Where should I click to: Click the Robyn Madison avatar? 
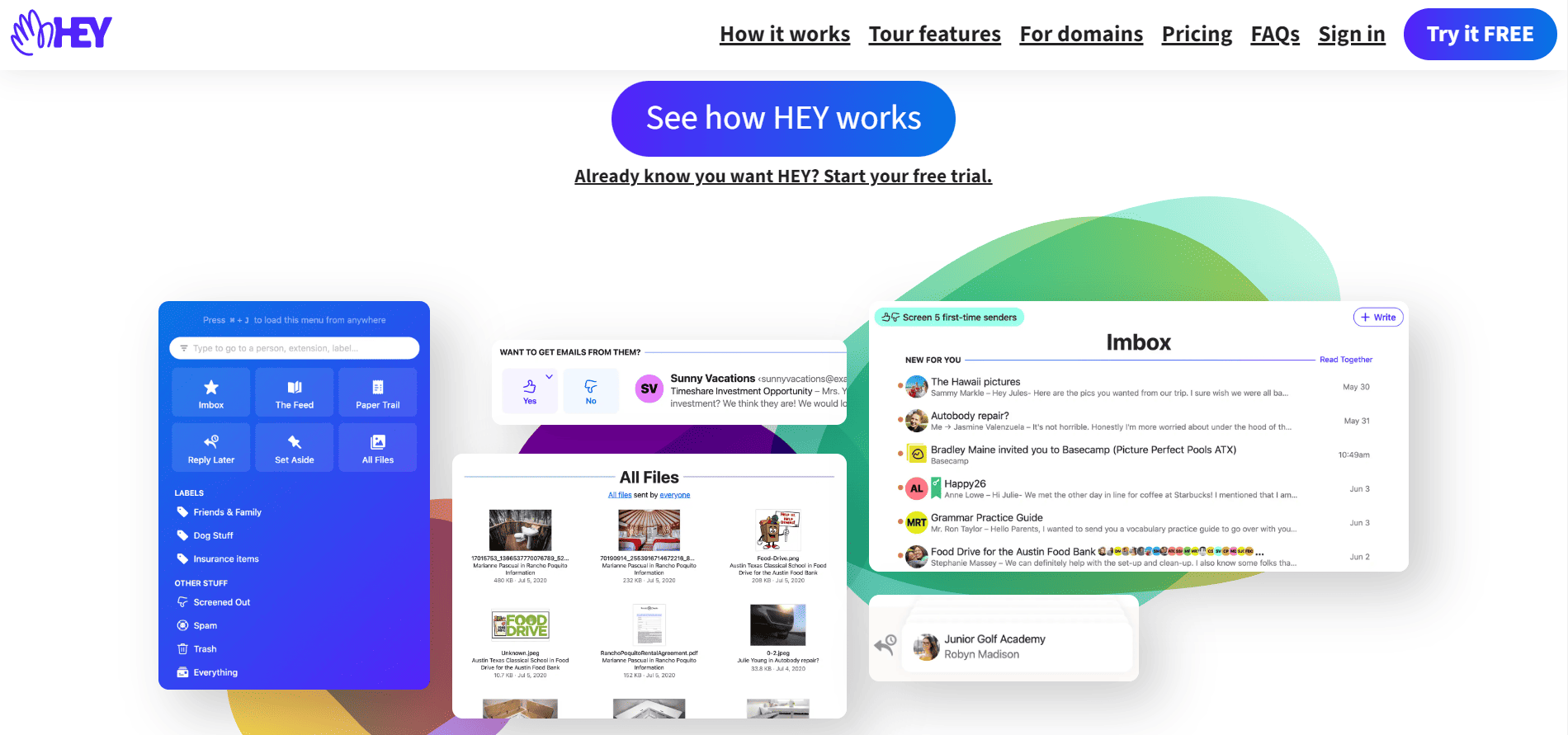(927, 647)
